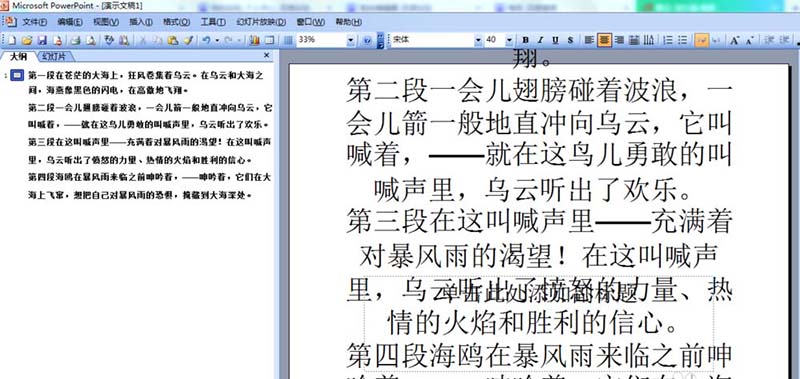Screen dimensions: 800x379
Task: Open the 格式(O) menu
Action: click(177, 22)
